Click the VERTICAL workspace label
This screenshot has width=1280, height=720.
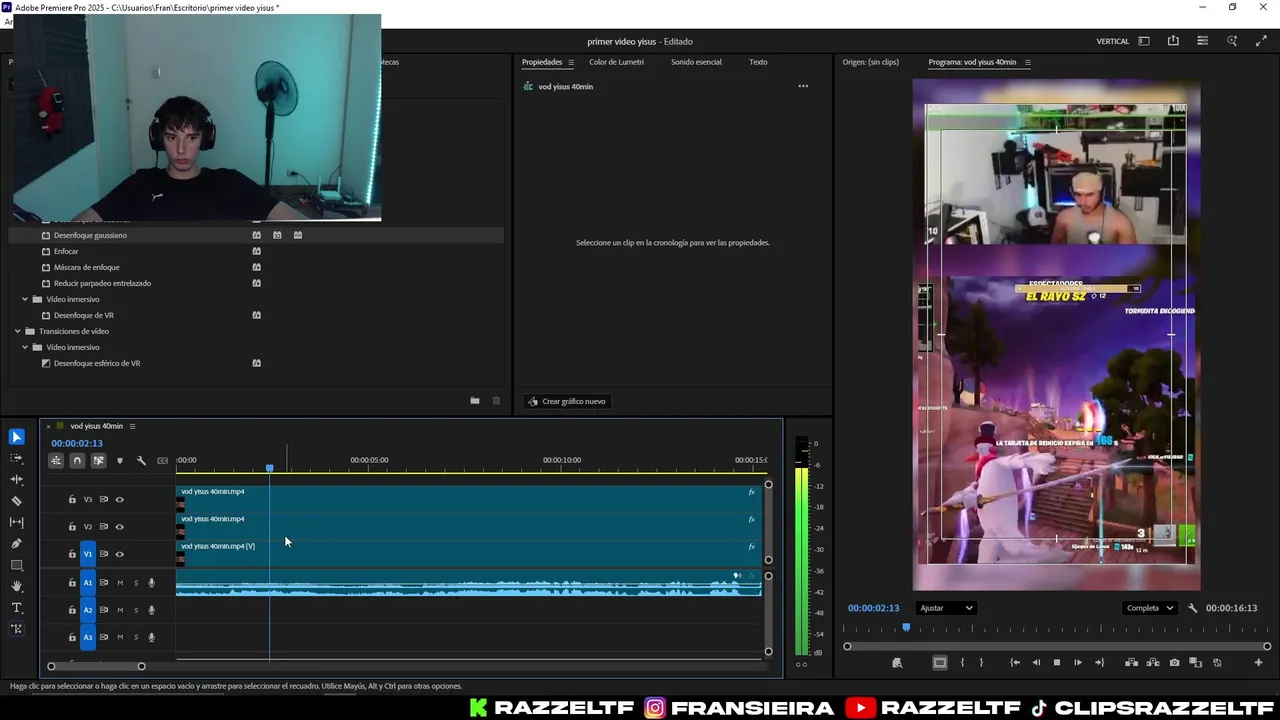pyautogui.click(x=1112, y=41)
